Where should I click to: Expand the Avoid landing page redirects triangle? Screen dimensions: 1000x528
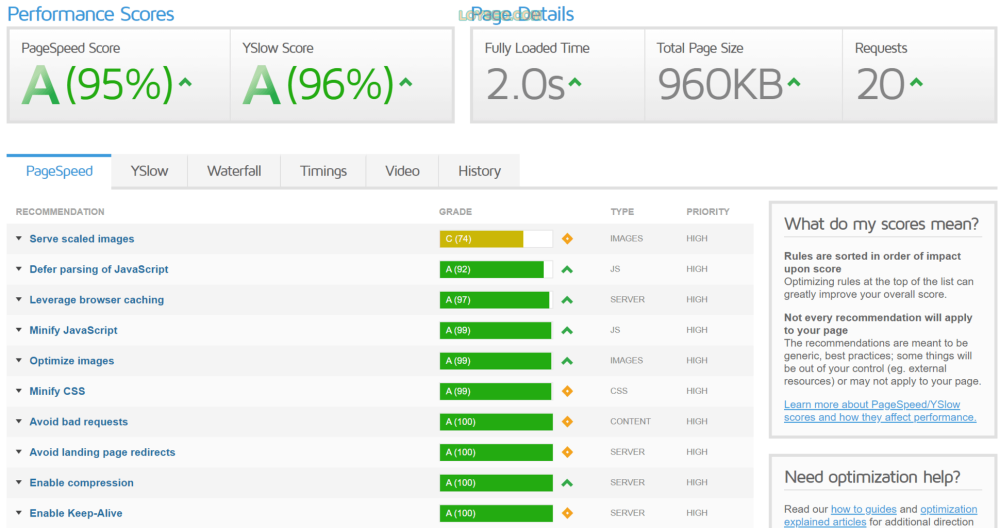[18, 452]
